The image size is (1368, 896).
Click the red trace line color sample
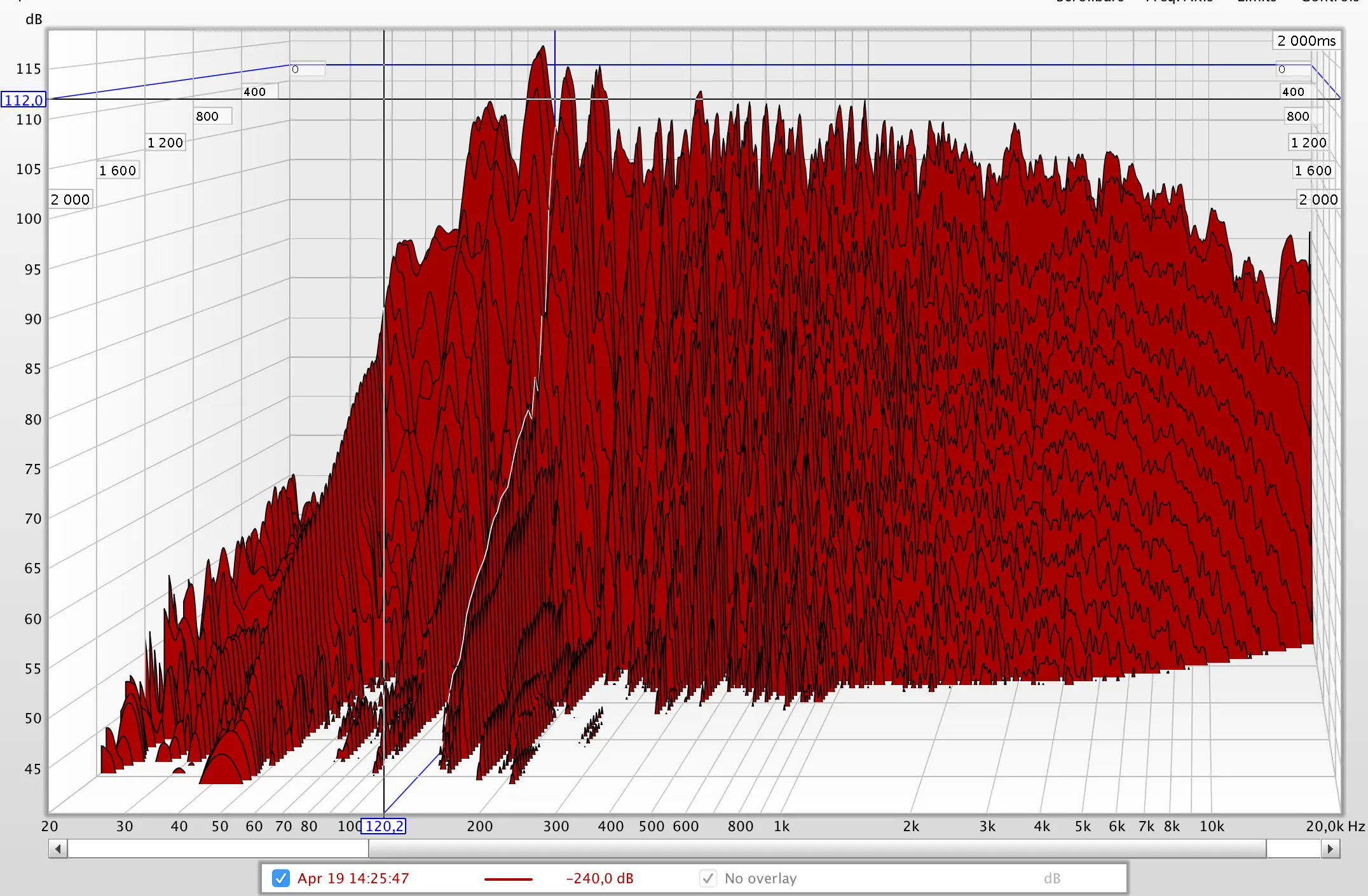click(508, 879)
